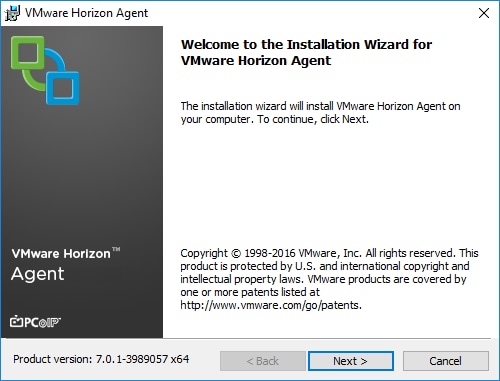This screenshot has height=381, width=500.
Task: Click the Product version 7.0.1-3989057 x64 text
Action: pyautogui.click(x=101, y=359)
